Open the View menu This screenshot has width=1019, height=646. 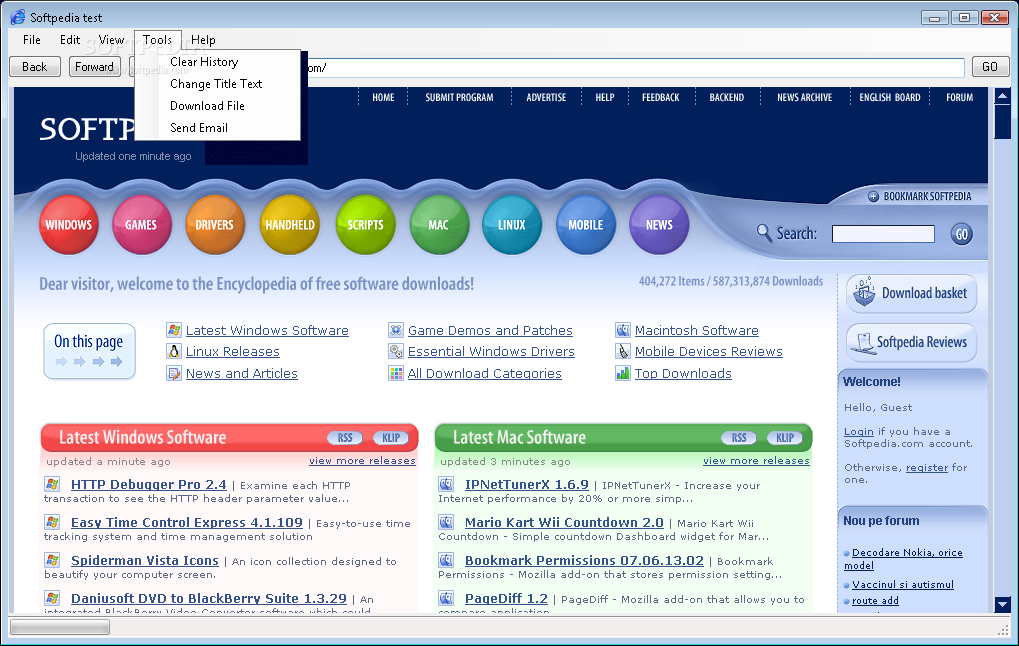coord(111,40)
